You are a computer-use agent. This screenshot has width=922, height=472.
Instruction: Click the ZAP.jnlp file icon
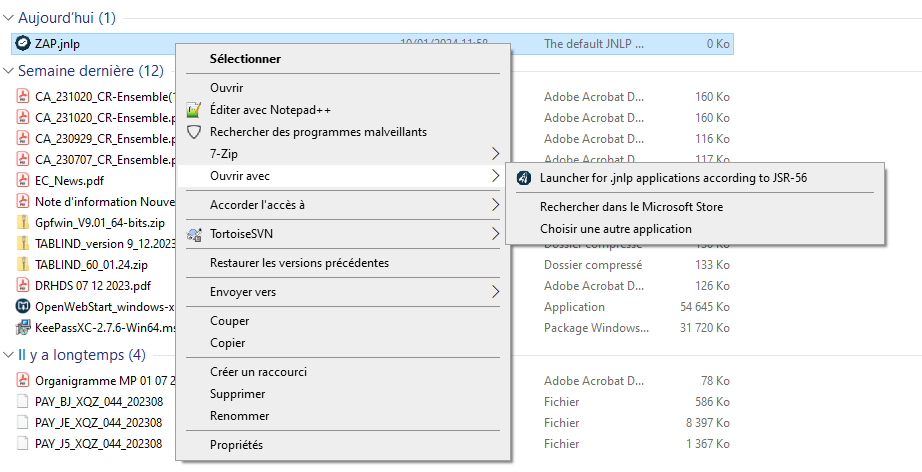pyautogui.click(x=23, y=44)
